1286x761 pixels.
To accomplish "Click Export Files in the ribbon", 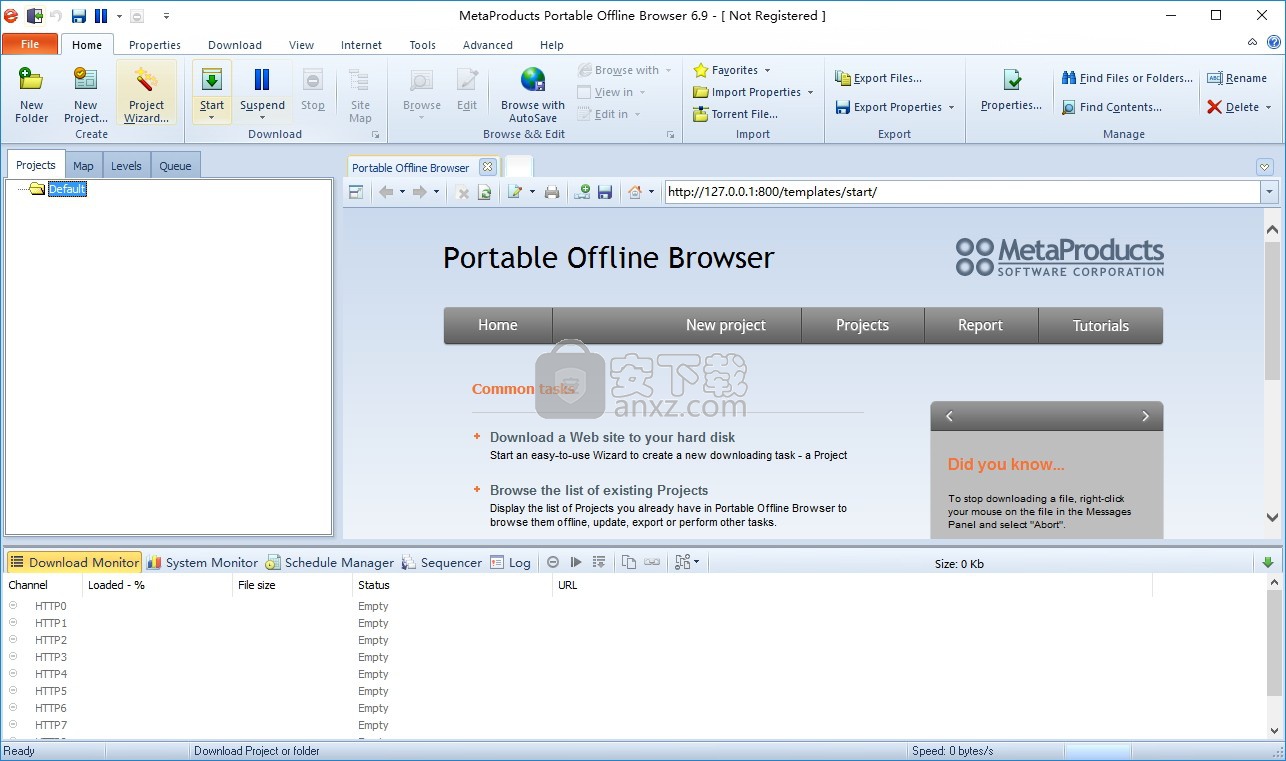I will coord(878,78).
